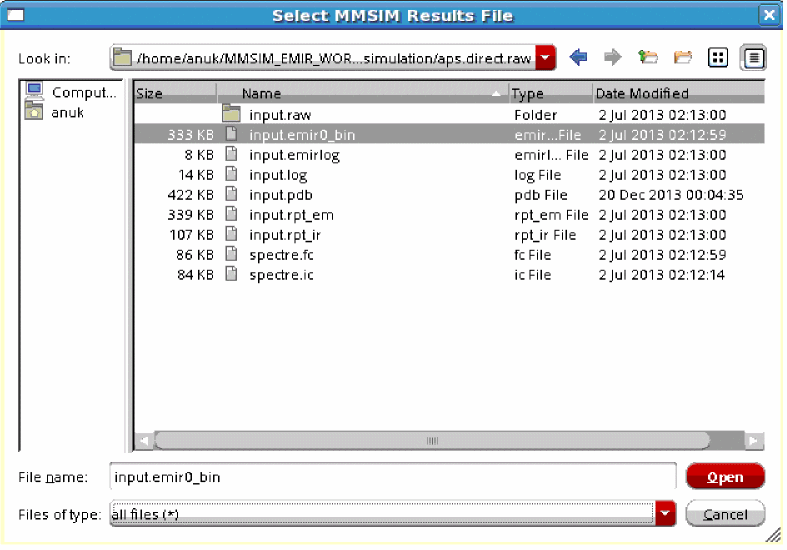The width and height of the screenshot is (787, 550).
Task: Select the input.emirlog file name
Action: [x=294, y=155]
